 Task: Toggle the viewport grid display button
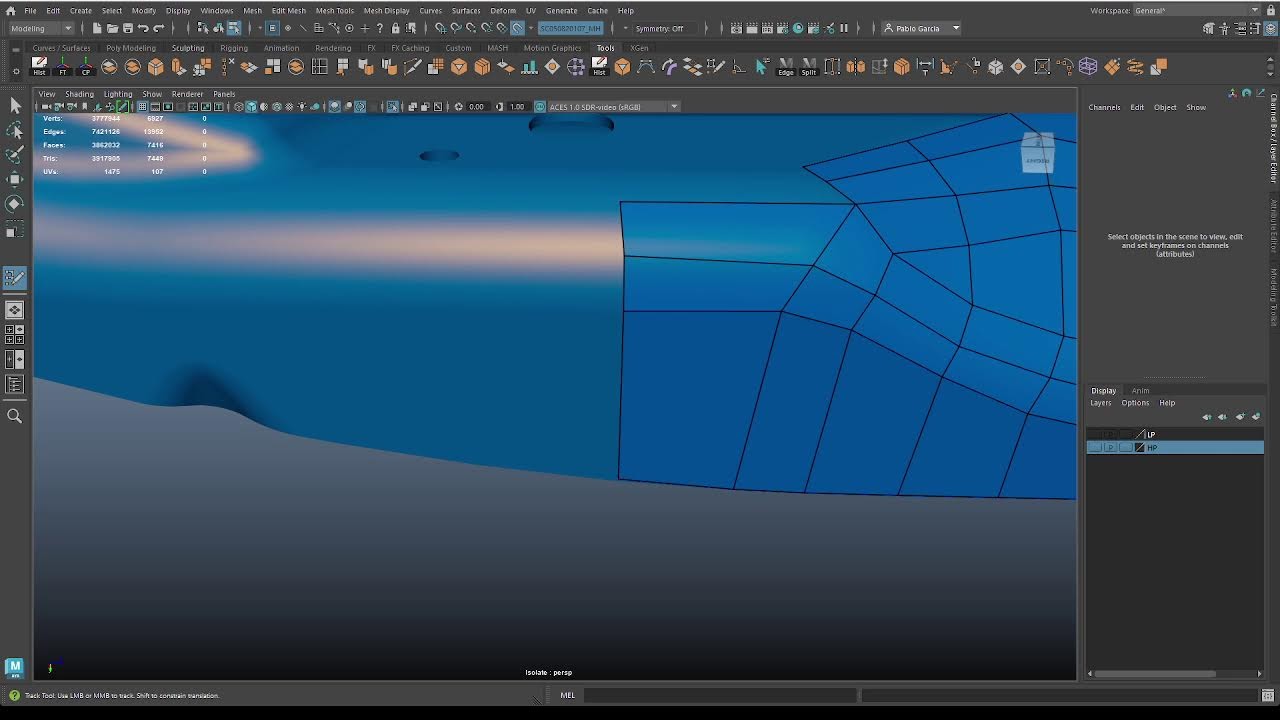tap(142, 106)
